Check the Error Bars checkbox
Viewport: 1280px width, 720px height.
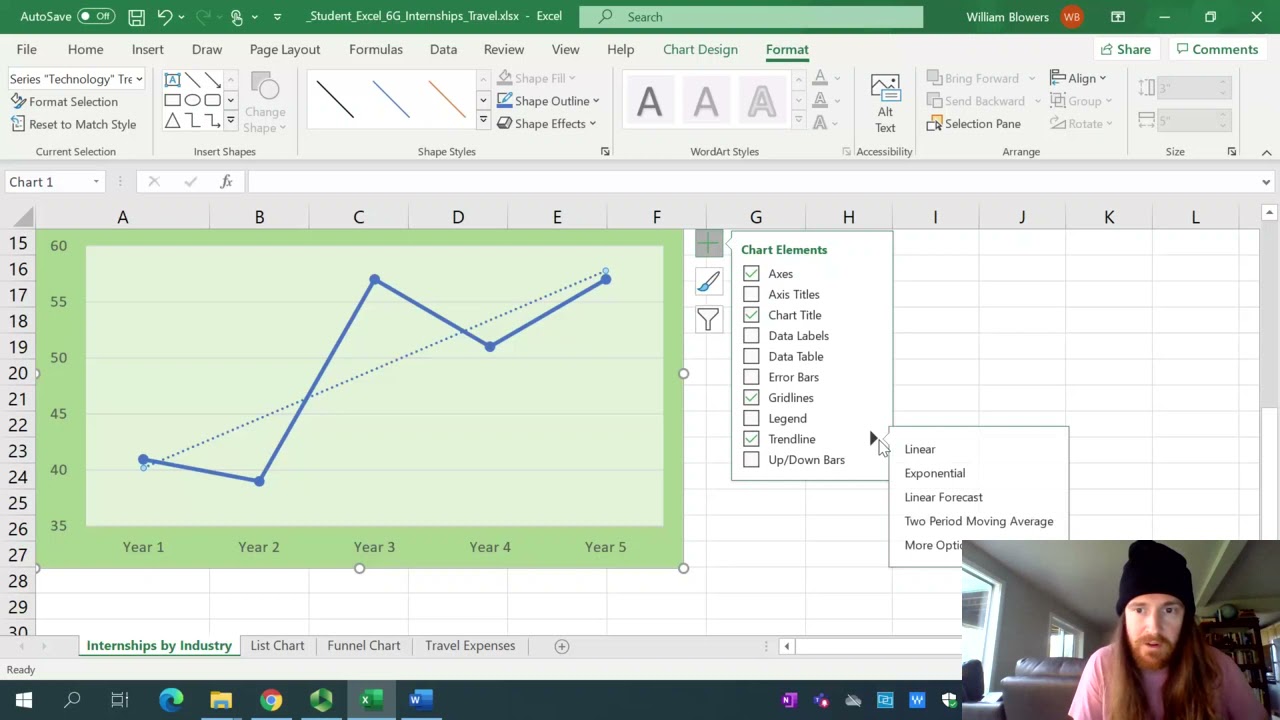(751, 377)
